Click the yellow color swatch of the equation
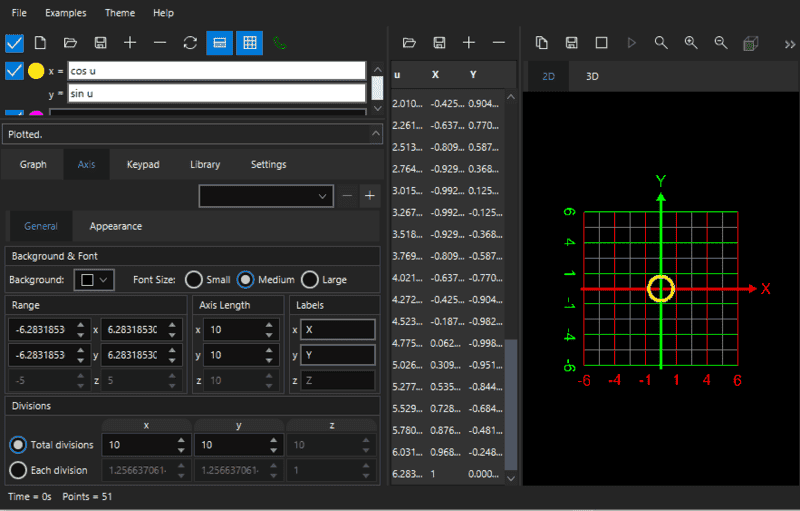The width and height of the screenshot is (800, 511). (36, 71)
